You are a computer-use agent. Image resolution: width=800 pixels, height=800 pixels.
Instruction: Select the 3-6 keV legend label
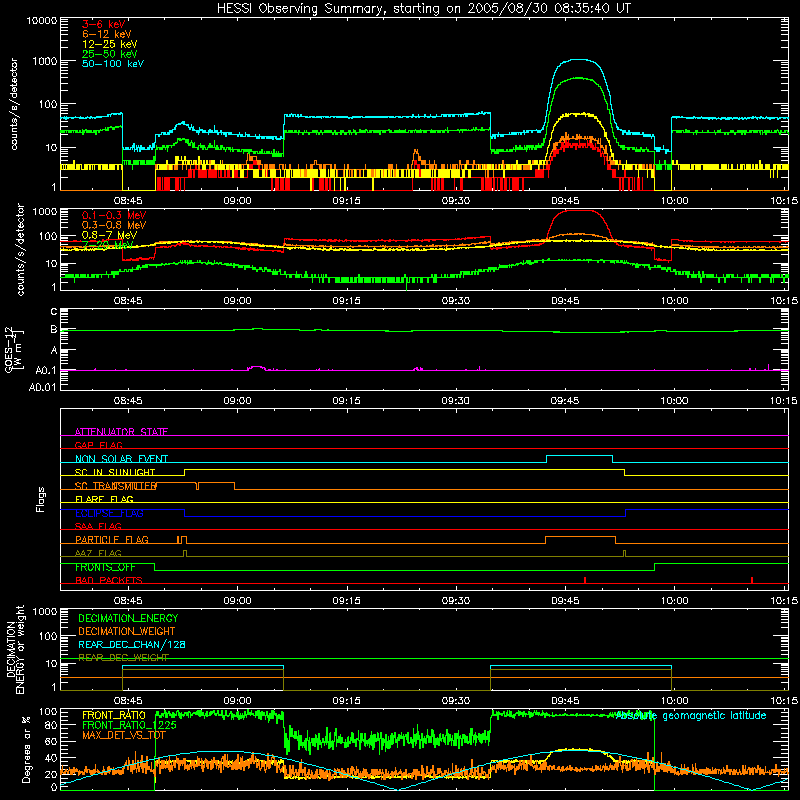click(104, 24)
